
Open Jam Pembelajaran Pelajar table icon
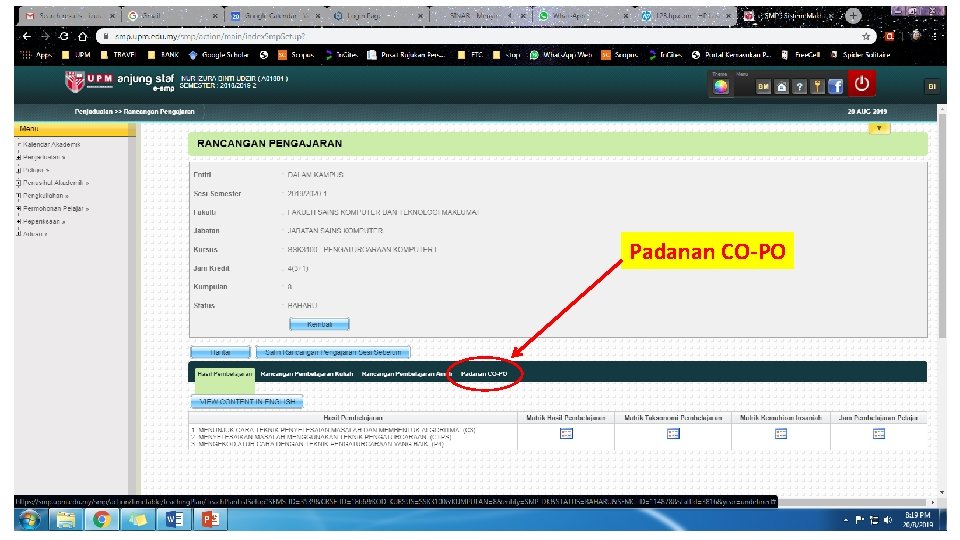pos(879,433)
